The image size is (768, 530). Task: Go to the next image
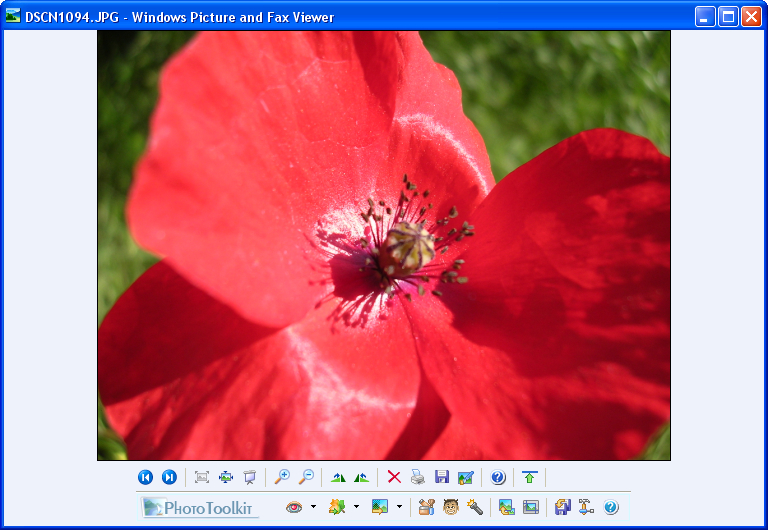[x=169, y=478]
